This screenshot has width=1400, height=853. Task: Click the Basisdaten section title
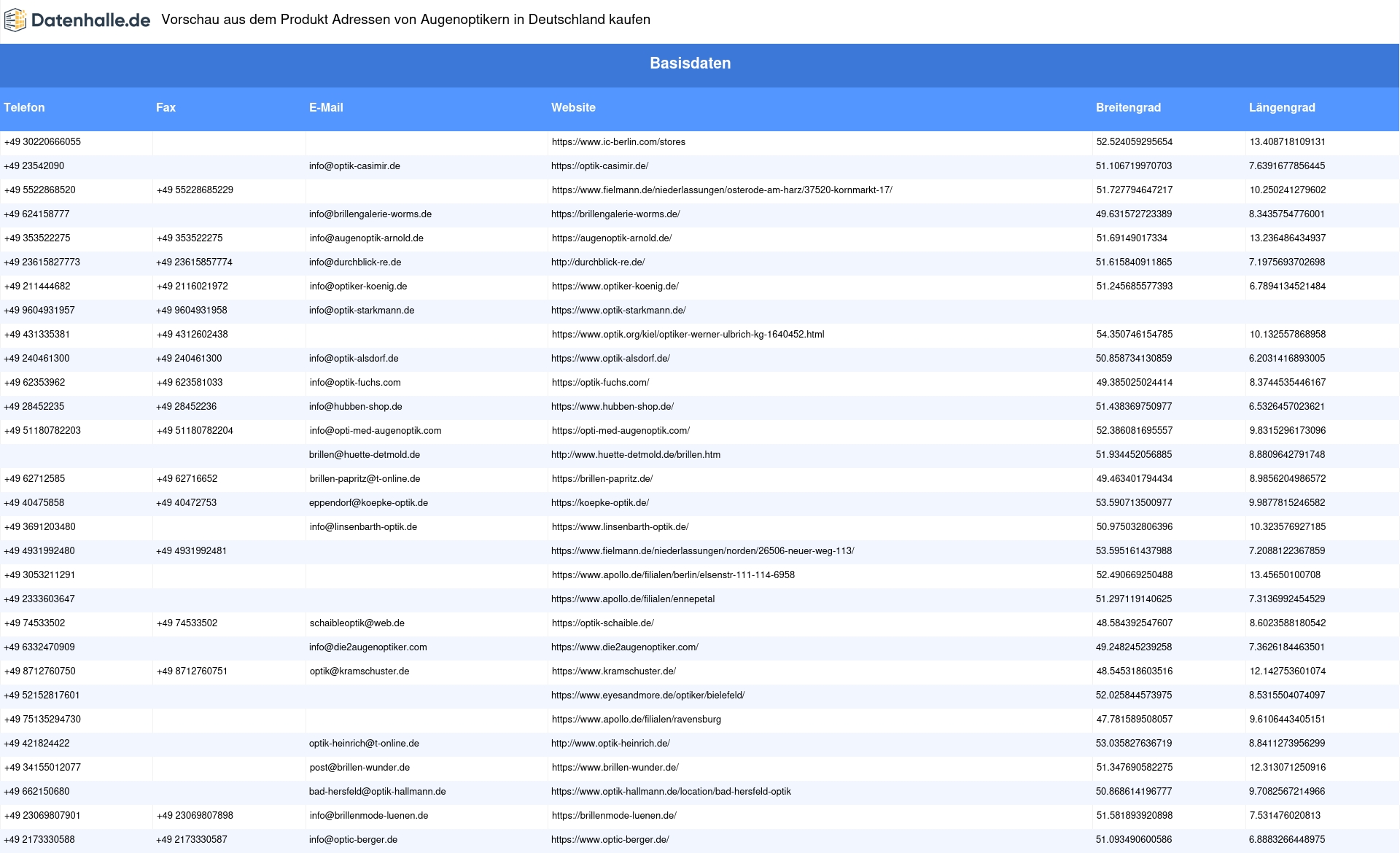pos(690,63)
